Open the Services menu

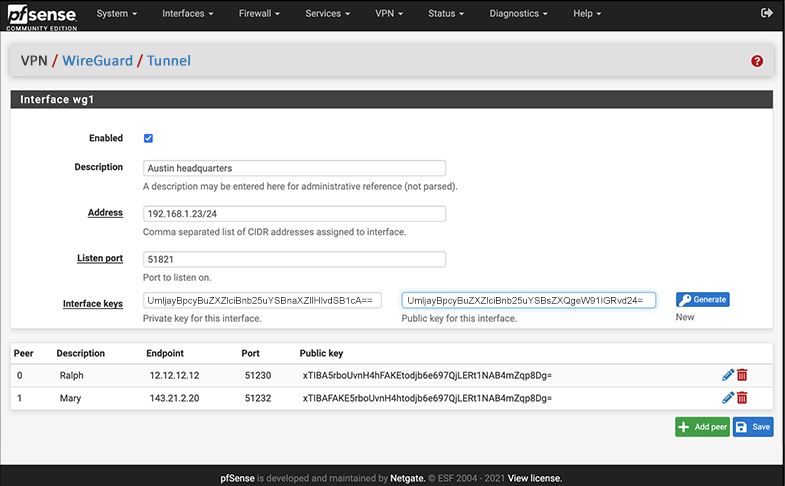(327, 14)
